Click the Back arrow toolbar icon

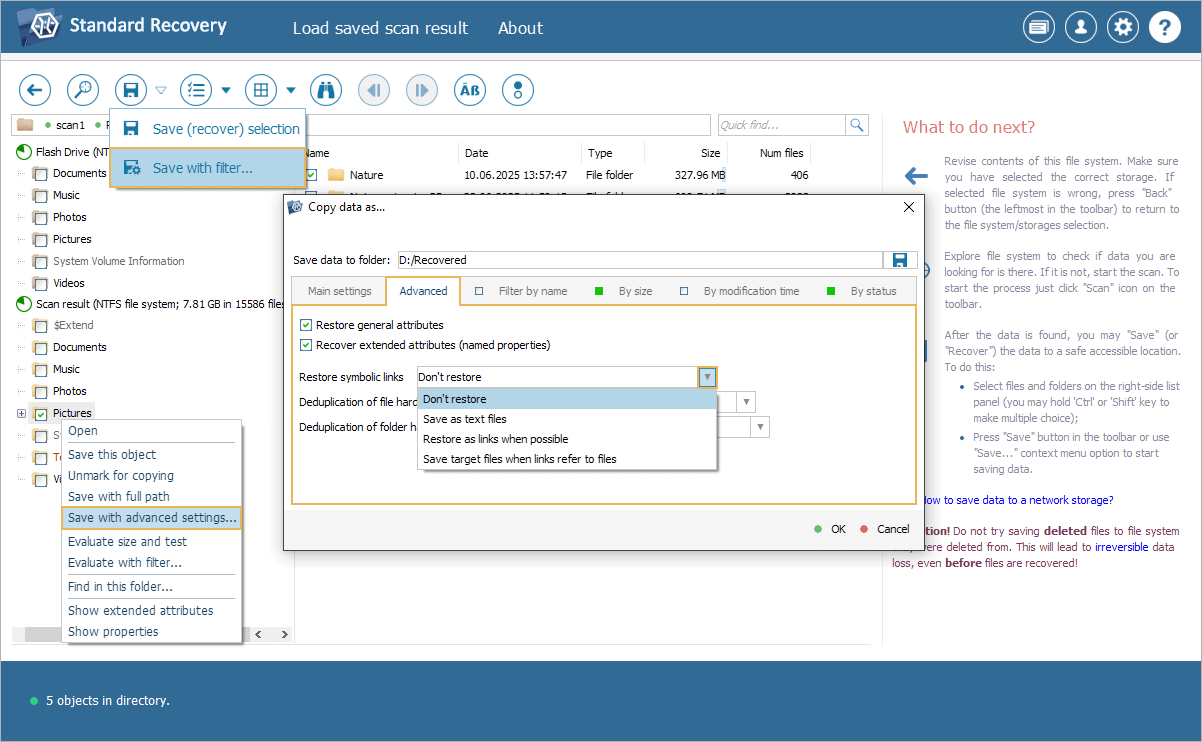34,90
